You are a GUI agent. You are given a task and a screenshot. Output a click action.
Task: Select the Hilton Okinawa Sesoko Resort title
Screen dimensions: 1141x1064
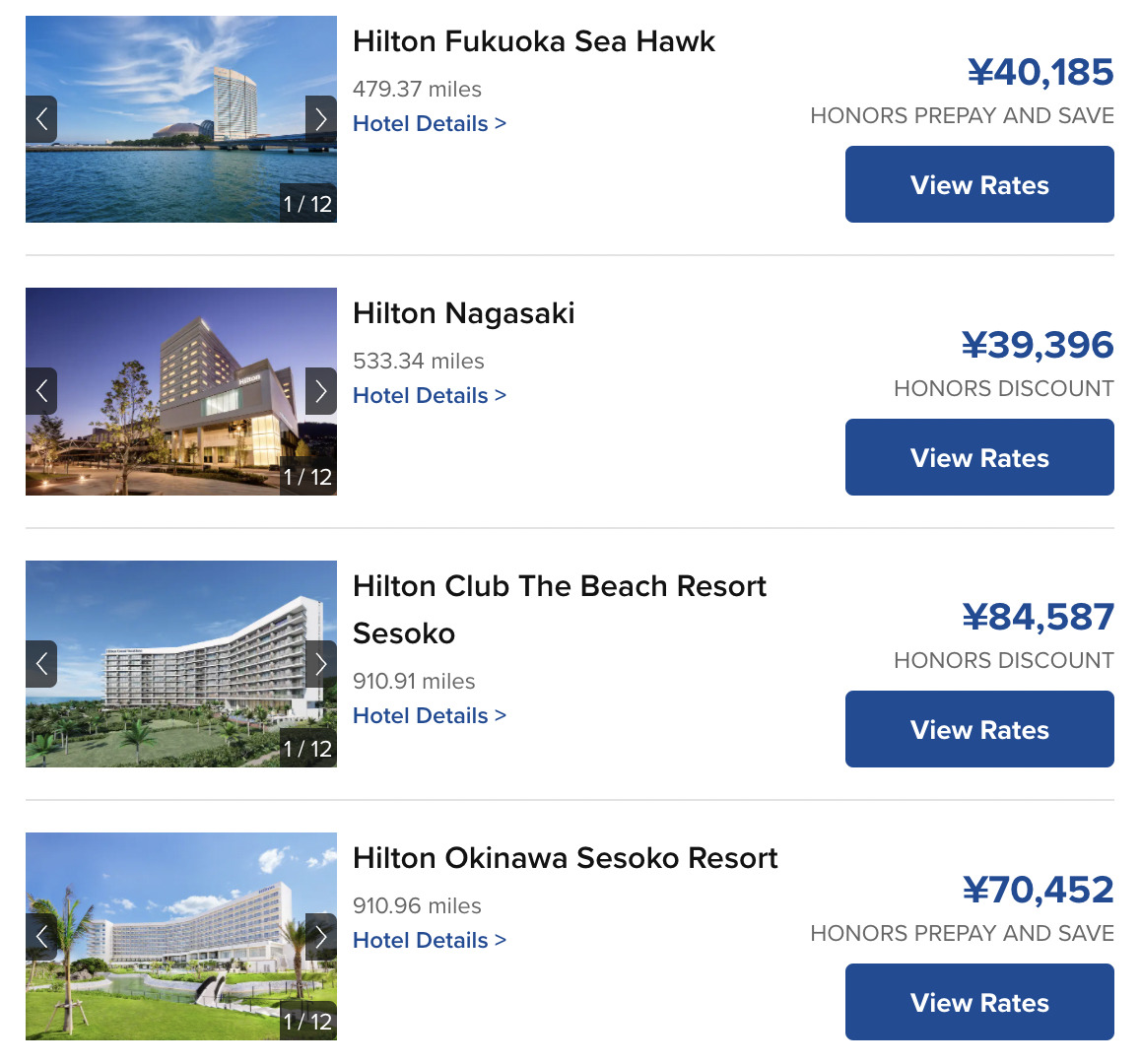tap(566, 858)
